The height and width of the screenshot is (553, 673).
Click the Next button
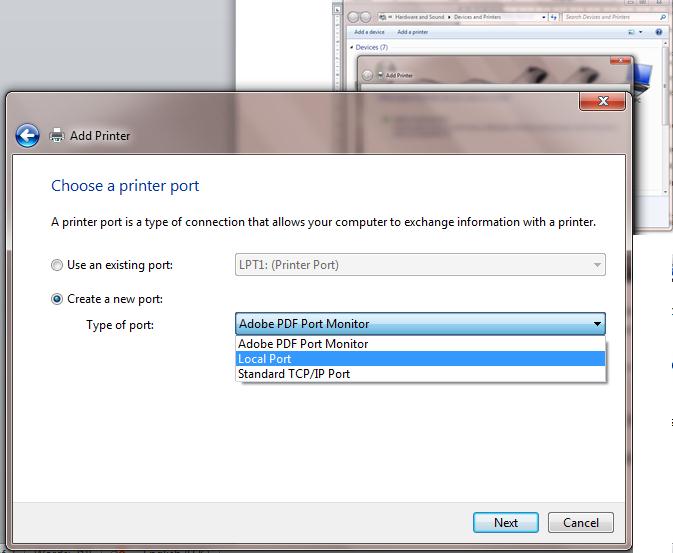click(x=506, y=522)
